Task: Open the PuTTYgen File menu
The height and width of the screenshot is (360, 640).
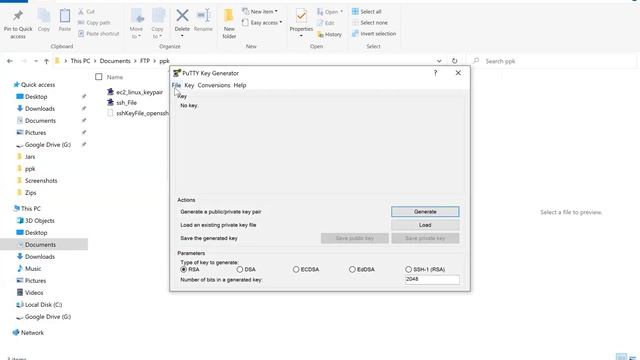Action: pyautogui.click(x=176, y=85)
